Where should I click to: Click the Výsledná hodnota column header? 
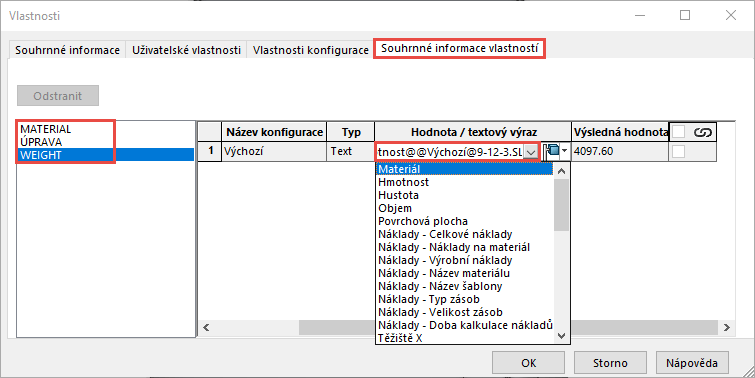620,132
